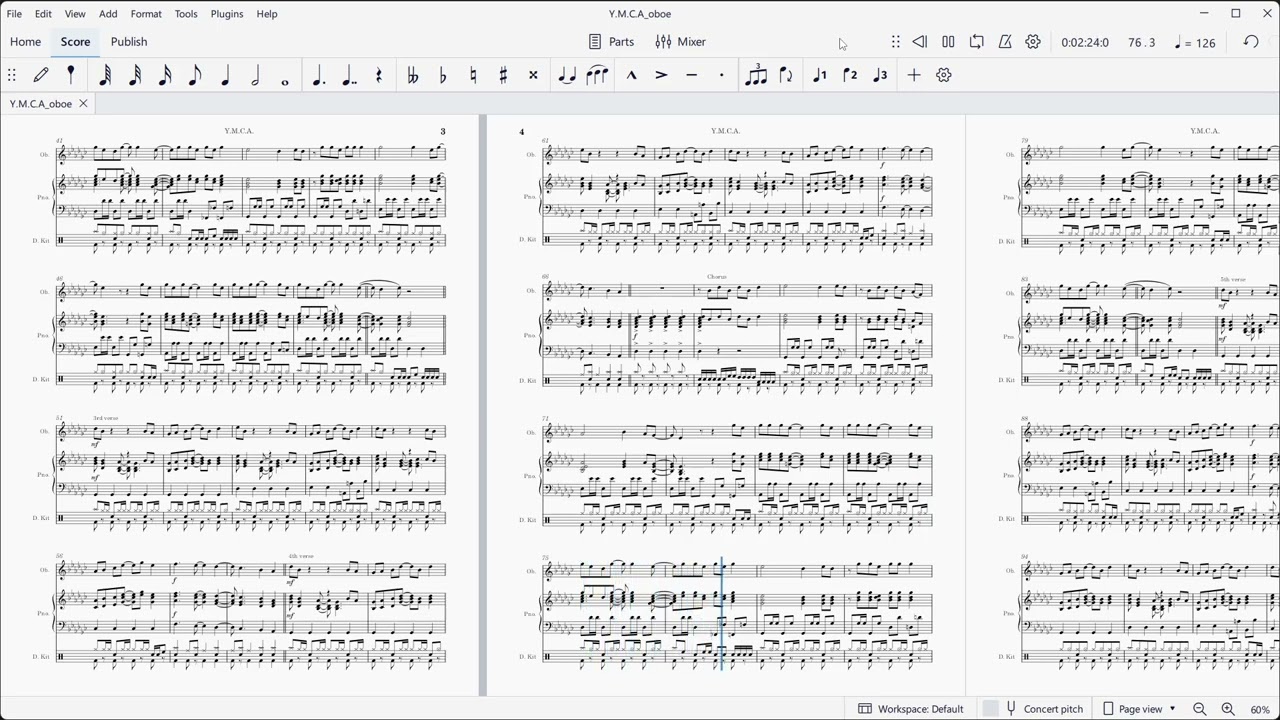Open the Add menu
Image resolution: width=1280 pixels, height=720 pixels.
pyautogui.click(x=108, y=14)
